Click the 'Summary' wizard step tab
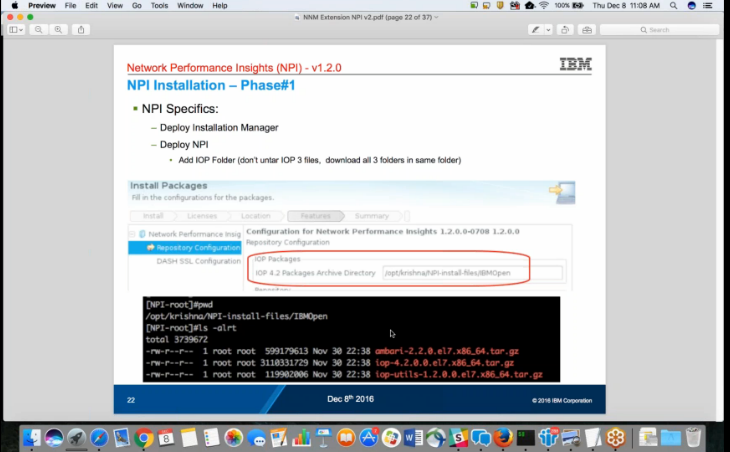 point(372,216)
